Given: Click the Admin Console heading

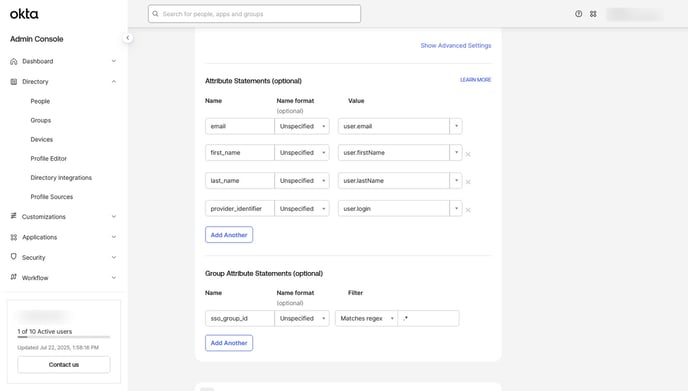Looking at the screenshot, I should 37,39.
